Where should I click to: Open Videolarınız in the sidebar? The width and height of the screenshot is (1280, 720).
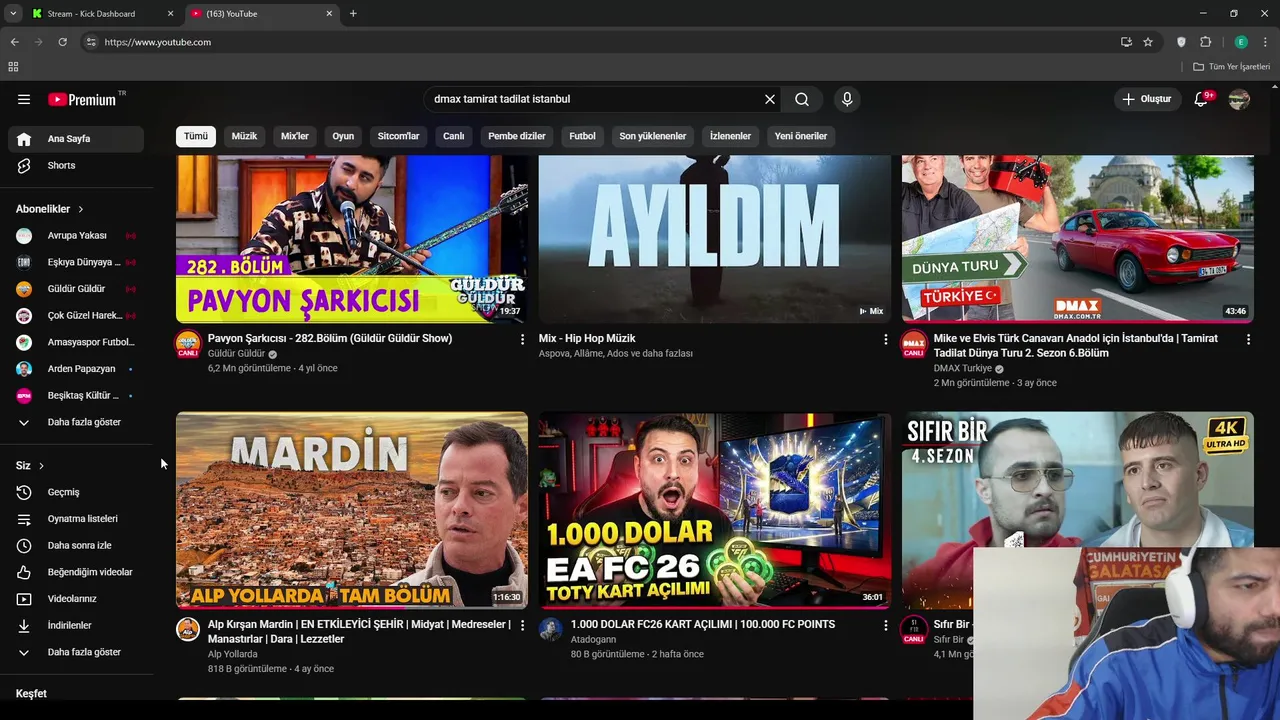76,599
